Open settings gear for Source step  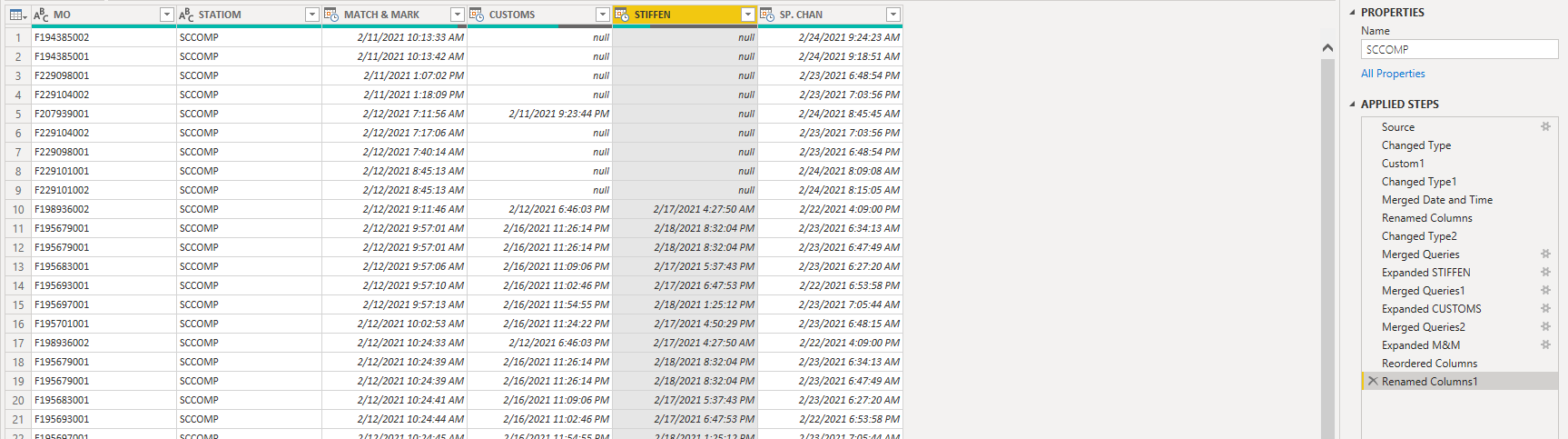point(1545,126)
